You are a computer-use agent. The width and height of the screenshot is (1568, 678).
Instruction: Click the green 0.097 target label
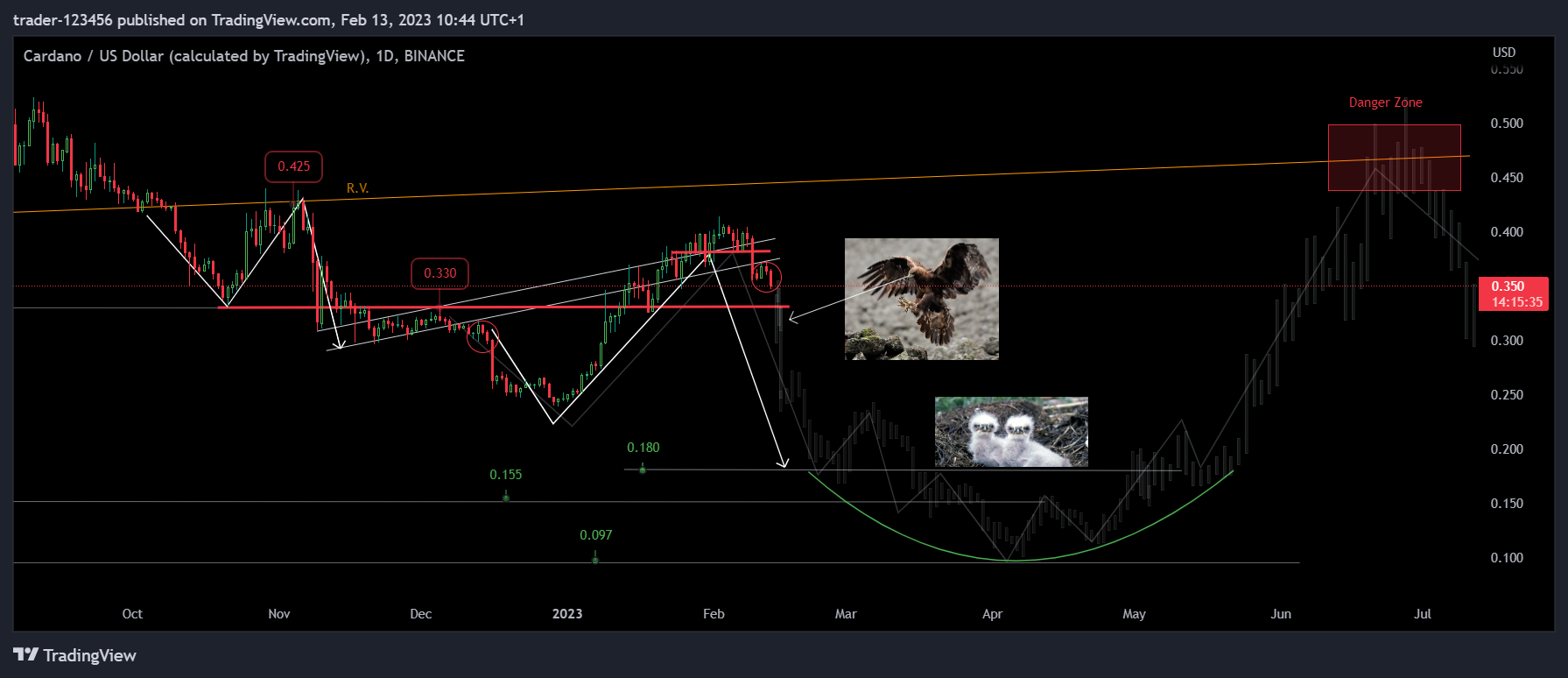click(x=595, y=535)
